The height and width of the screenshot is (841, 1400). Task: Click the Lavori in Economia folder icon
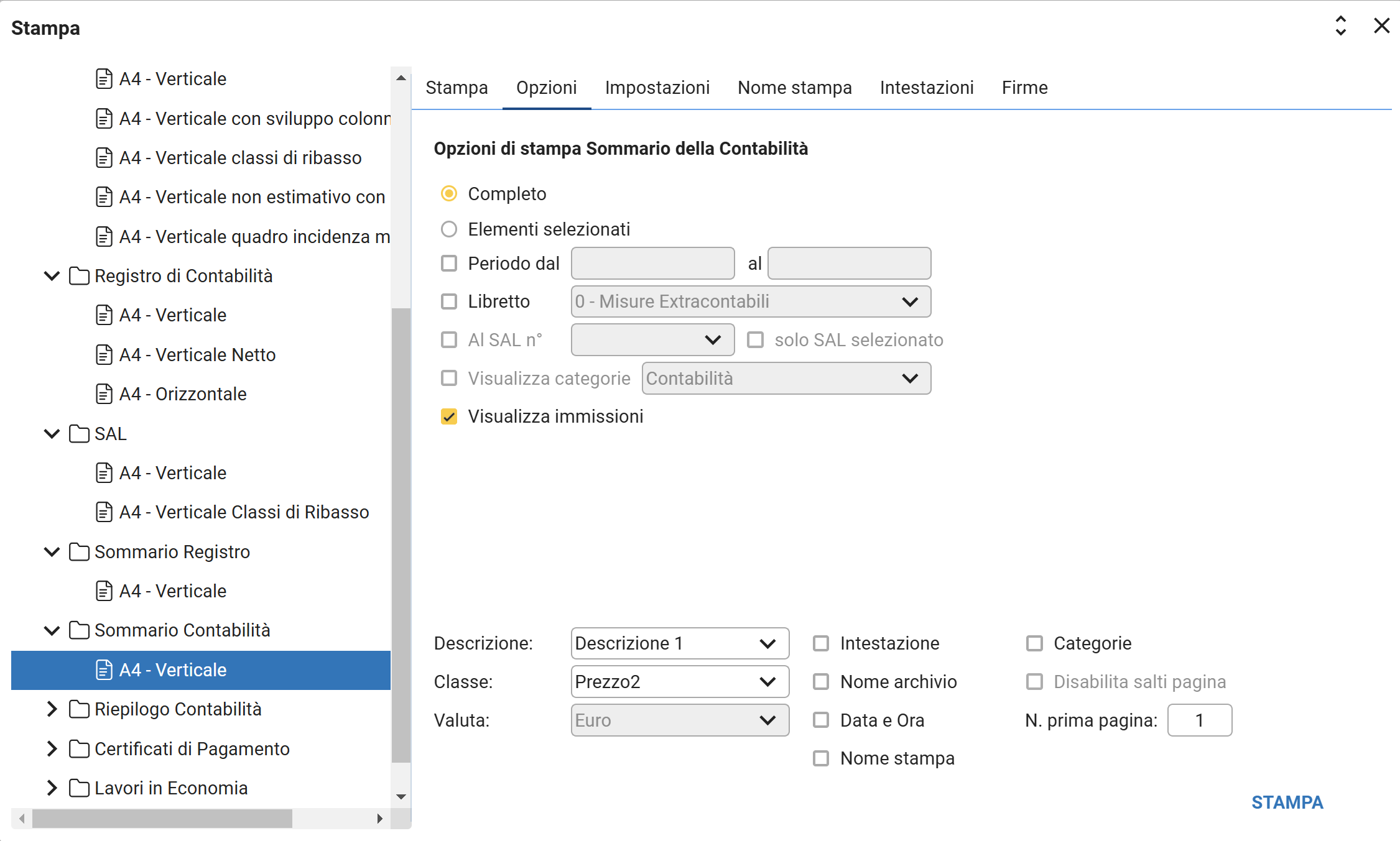click(x=79, y=788)
